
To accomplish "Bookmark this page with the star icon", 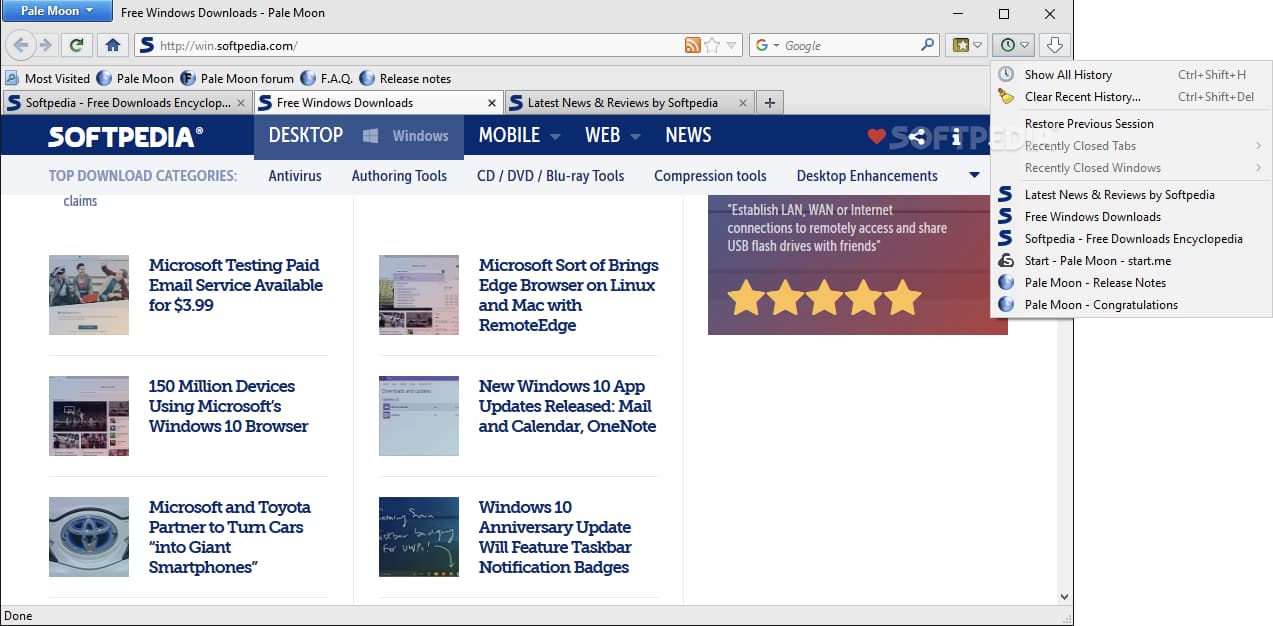I will tap(712, 45).
